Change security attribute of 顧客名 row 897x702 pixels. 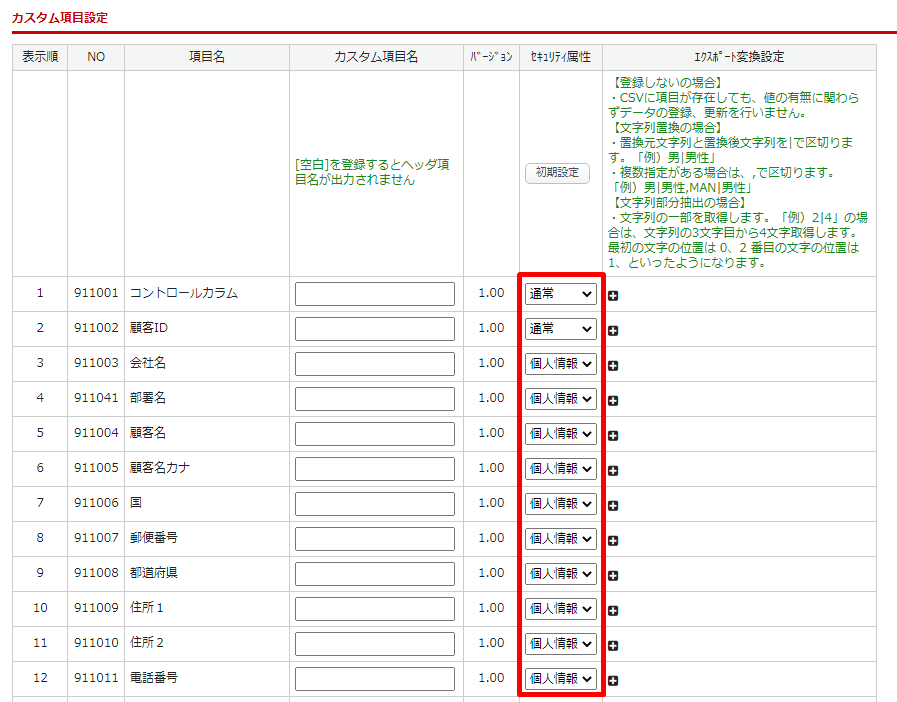[x=560, y=434]
